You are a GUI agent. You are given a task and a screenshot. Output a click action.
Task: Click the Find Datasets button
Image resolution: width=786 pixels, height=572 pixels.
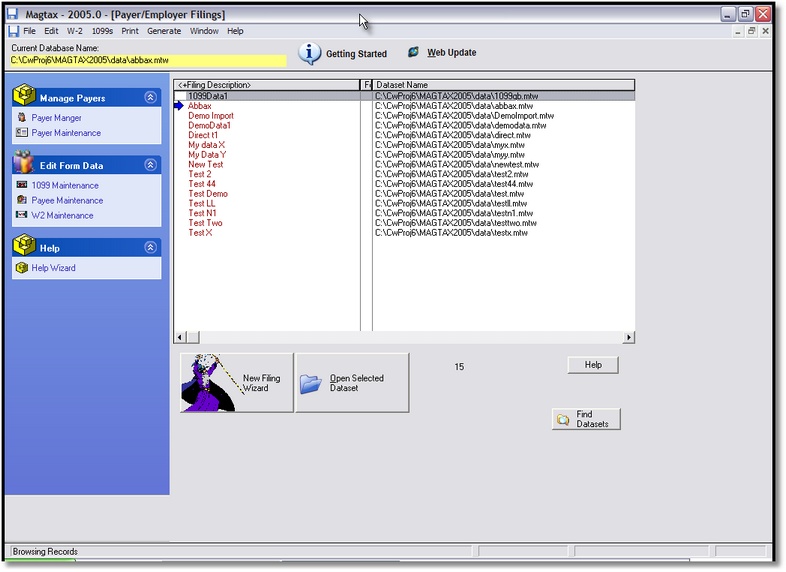pos(586,419)
